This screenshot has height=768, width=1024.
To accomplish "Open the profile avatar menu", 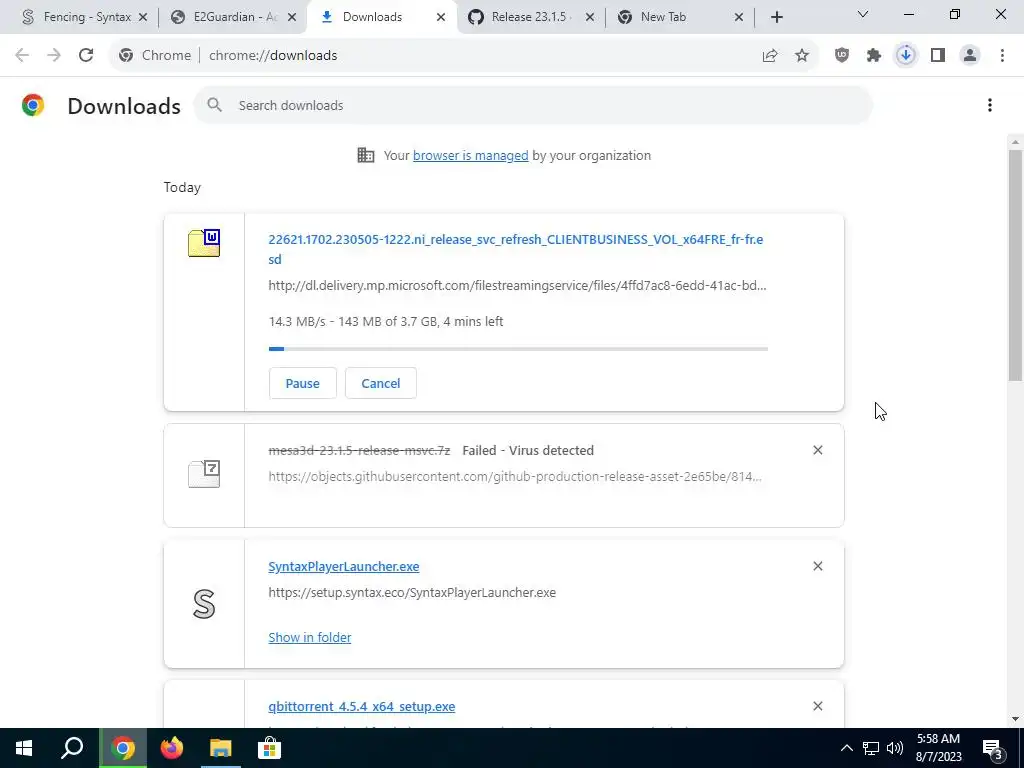I will [970, 56].
